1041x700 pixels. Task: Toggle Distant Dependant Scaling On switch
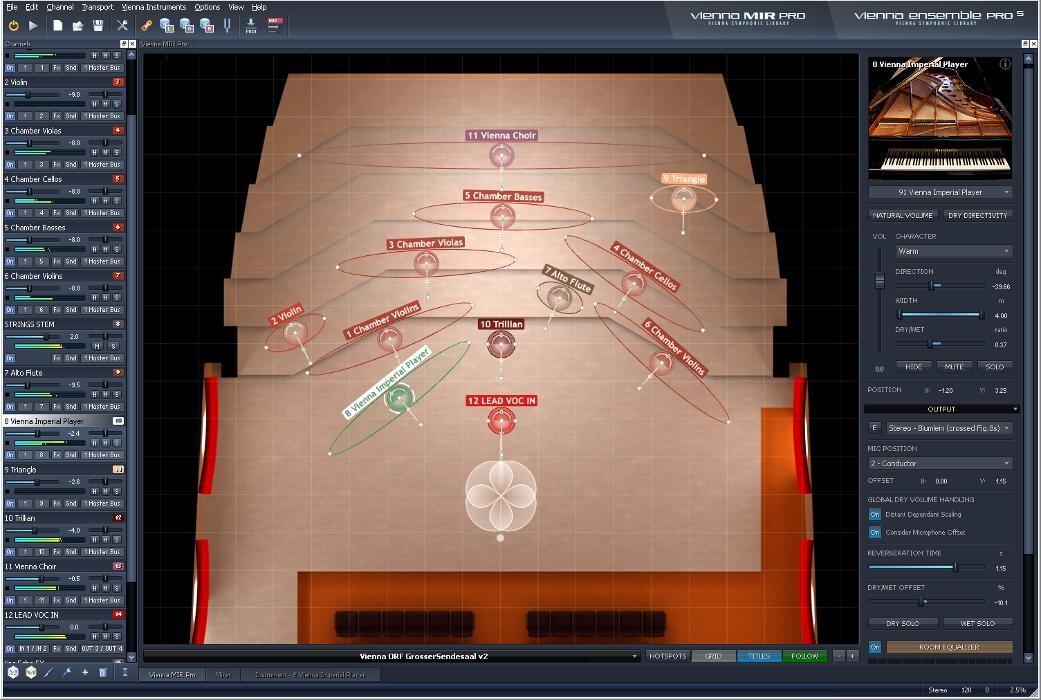coord(875,515)
